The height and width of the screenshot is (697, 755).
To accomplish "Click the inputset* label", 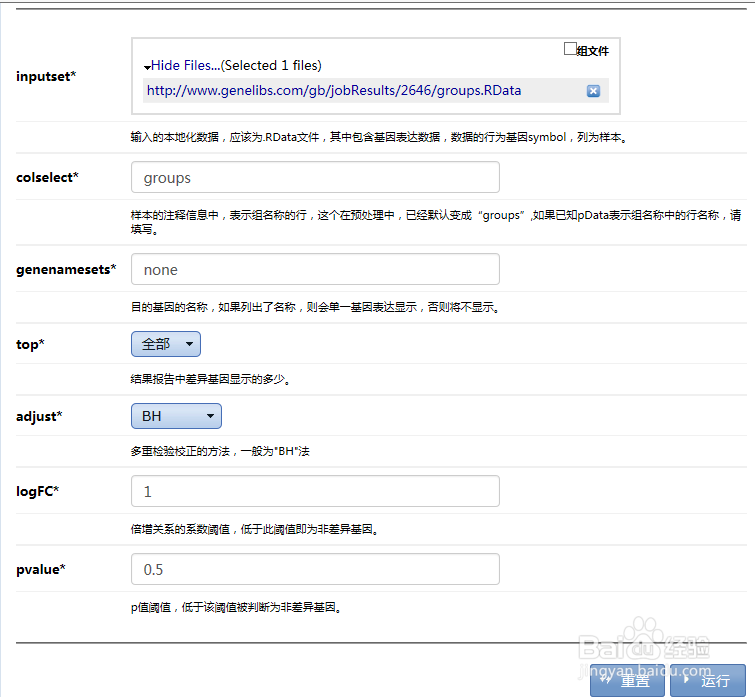I will coord(46,77).
